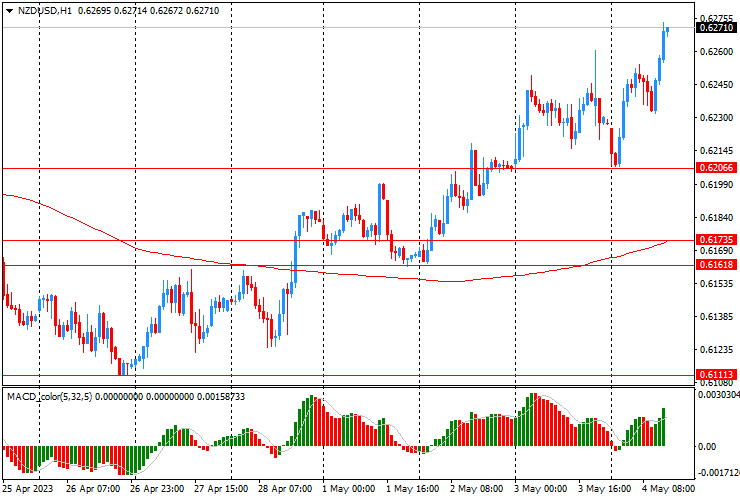Select the red horizontal line at 0.61113
This screenshot has height=500, width=740.
[300, 375]
